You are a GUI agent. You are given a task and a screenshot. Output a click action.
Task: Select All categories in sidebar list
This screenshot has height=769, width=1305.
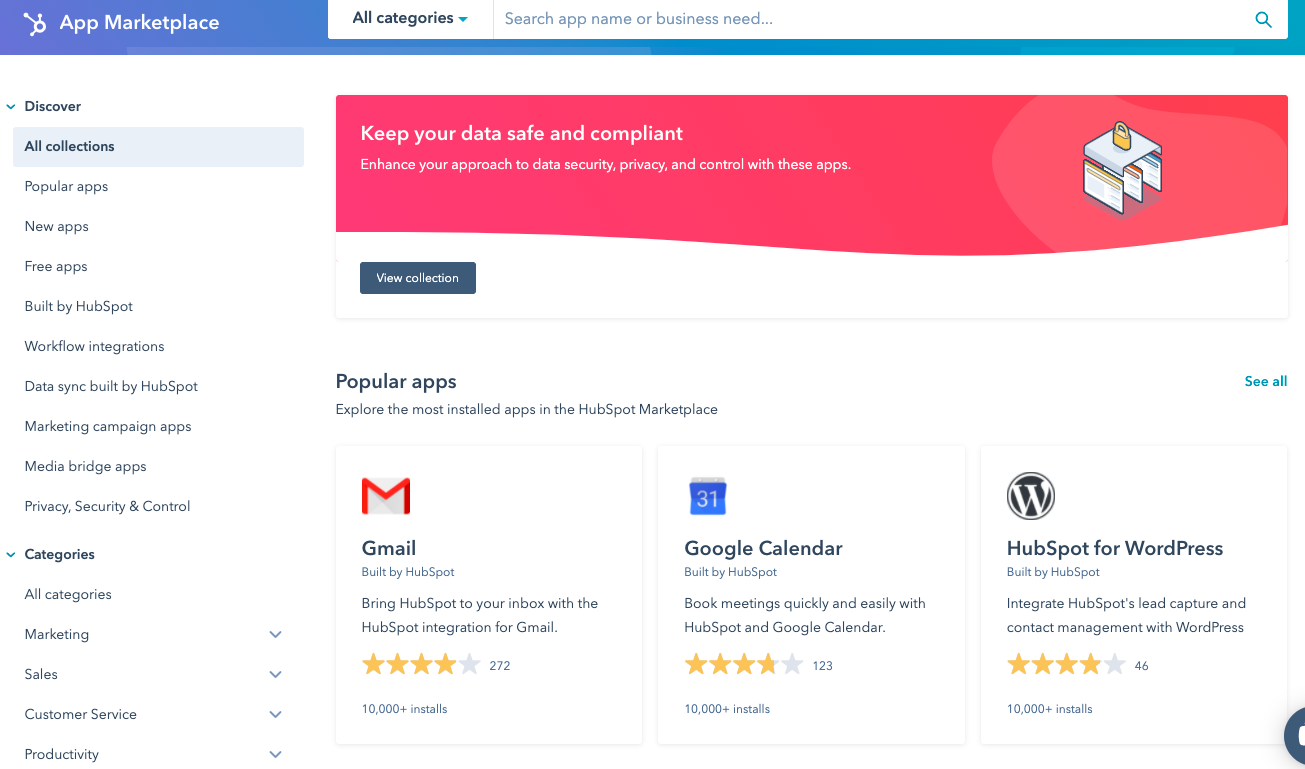point(68,594)
